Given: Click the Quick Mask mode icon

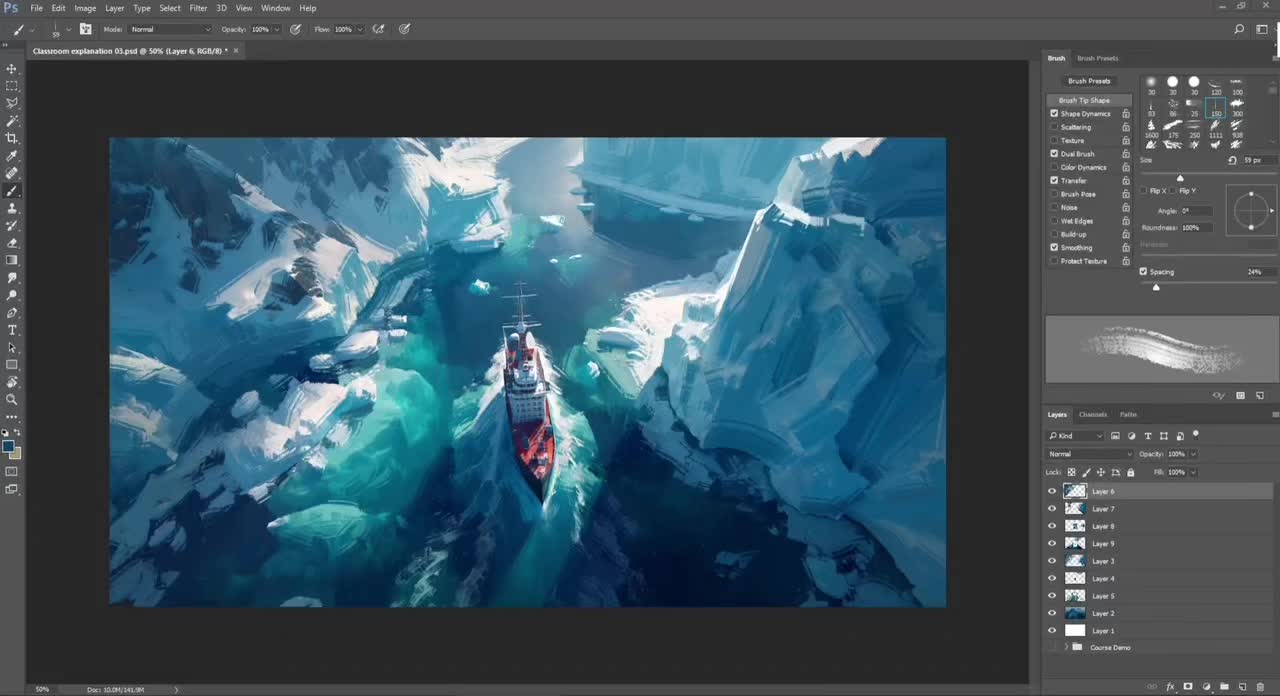Looking at the screenshot, I should point(12,471).
